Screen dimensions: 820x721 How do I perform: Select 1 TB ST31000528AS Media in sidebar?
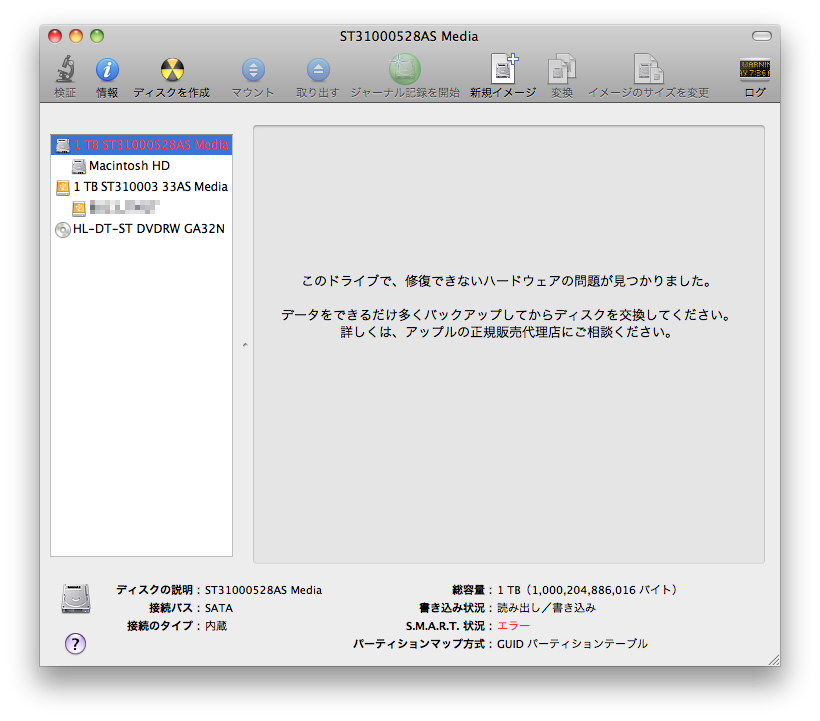[141, 145]
